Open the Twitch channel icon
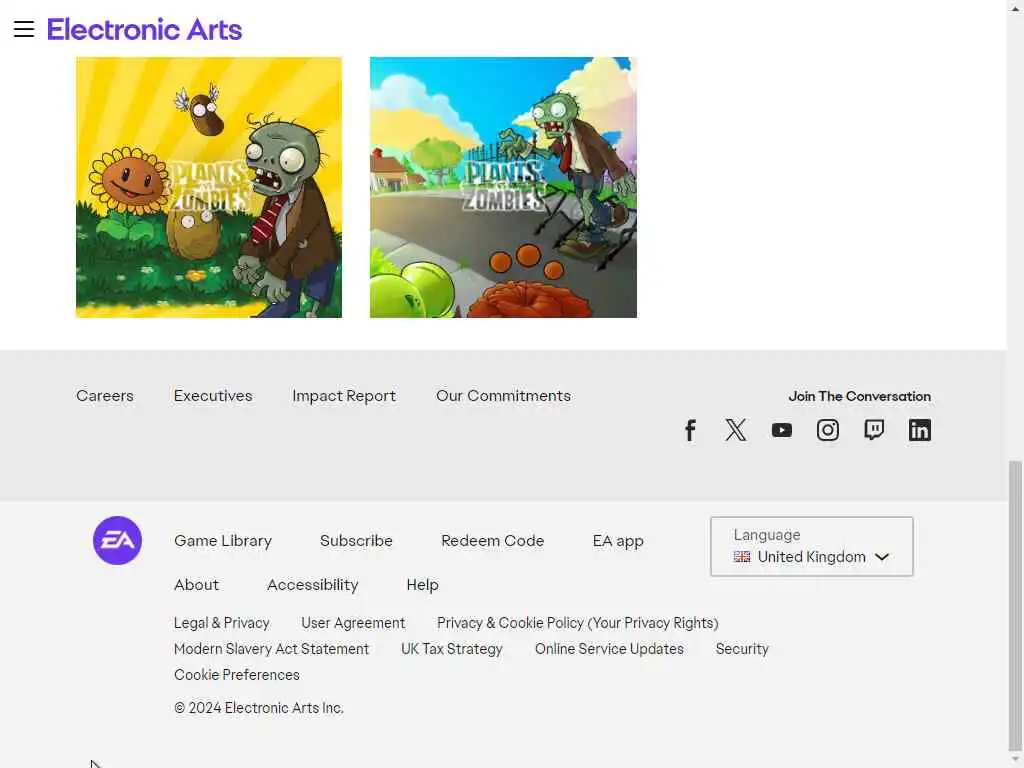This screenshot has width=1024, height=768. (x=874, y=430)
